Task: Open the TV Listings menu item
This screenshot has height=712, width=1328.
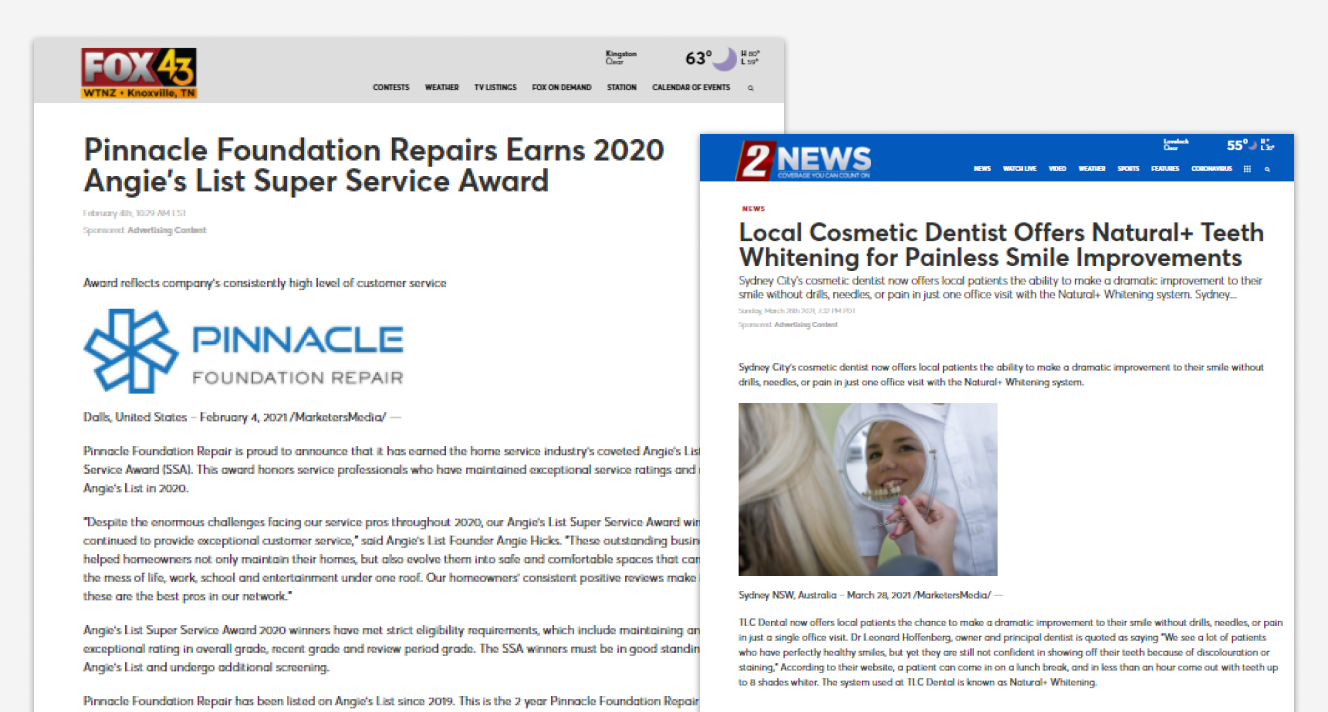Action: coord(495,88)
